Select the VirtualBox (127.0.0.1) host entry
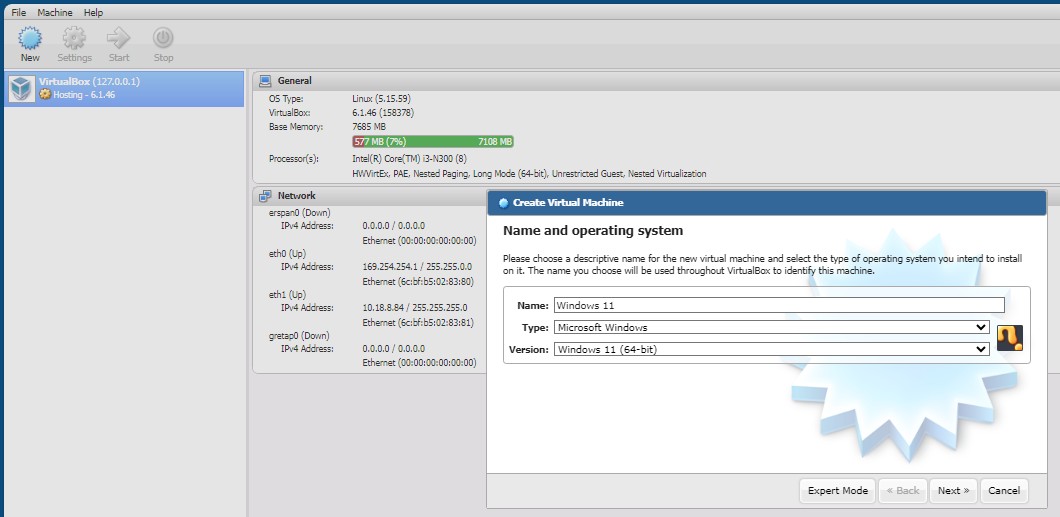 [124, 89]
